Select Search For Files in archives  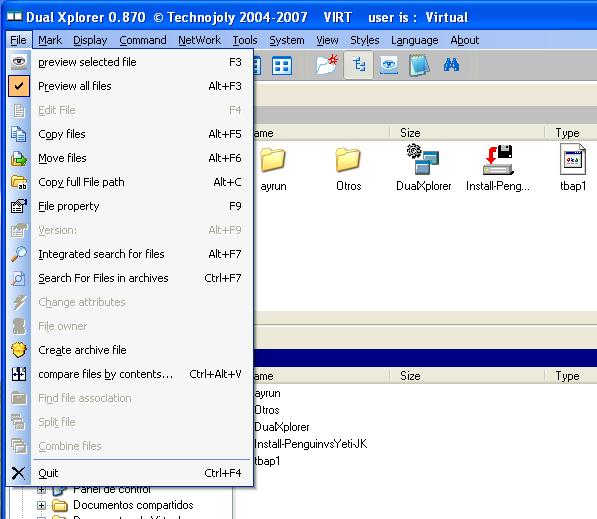coord(142,278)
